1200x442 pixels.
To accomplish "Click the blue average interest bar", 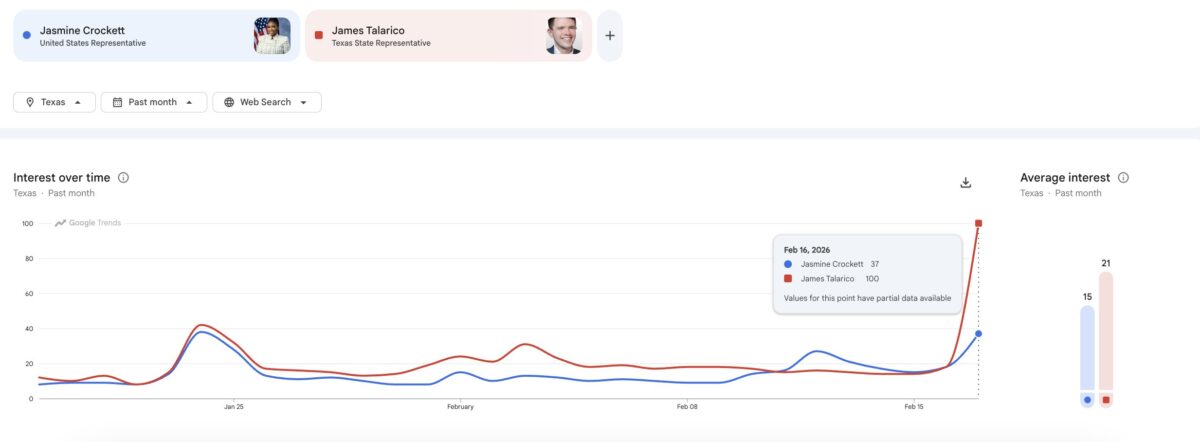I will (1087, 348).
